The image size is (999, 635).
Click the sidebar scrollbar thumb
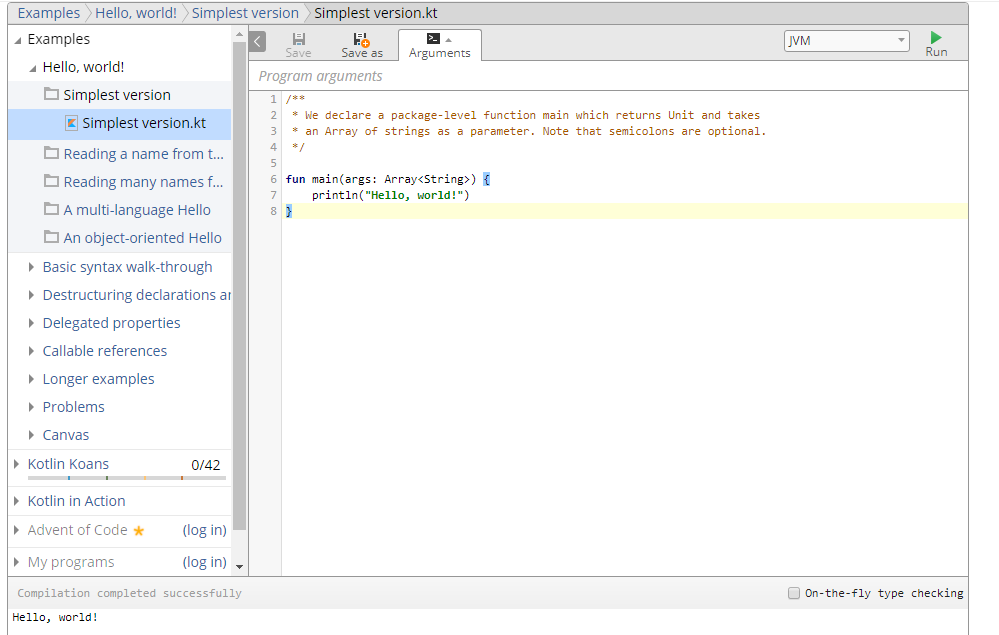pos(240,286)
